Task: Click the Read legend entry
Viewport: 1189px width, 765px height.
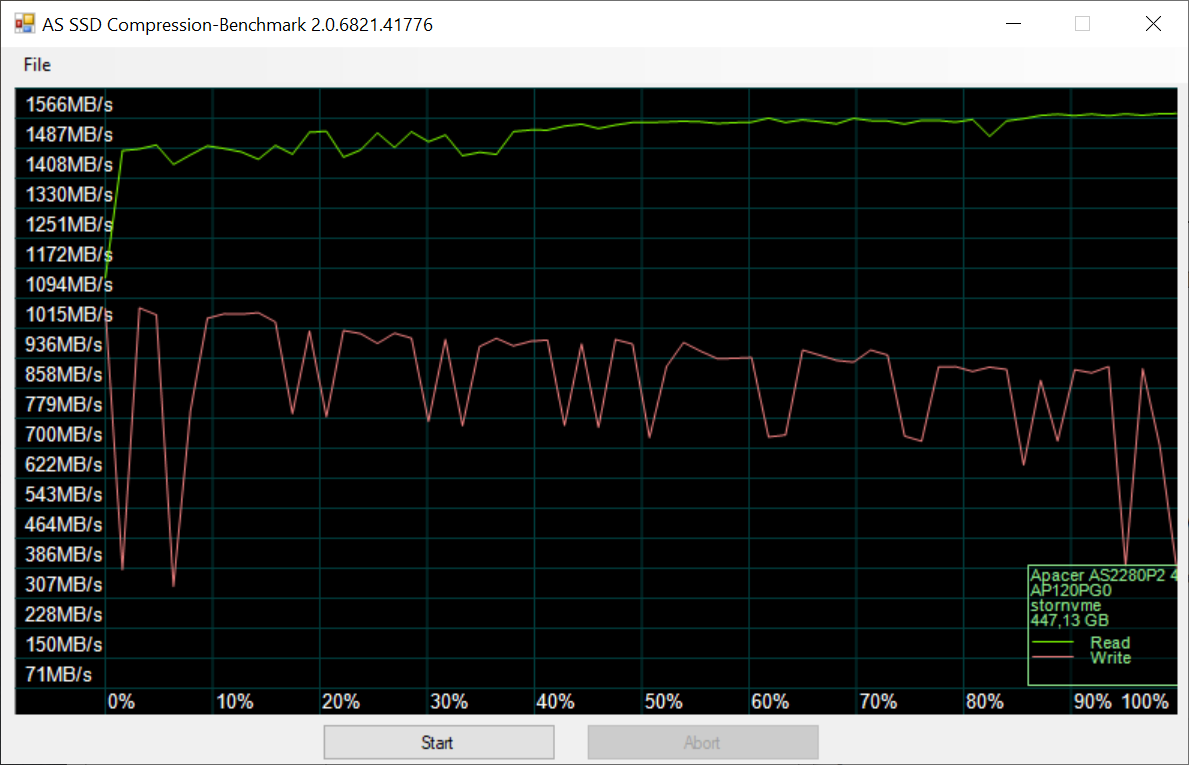Action: 1110,643
